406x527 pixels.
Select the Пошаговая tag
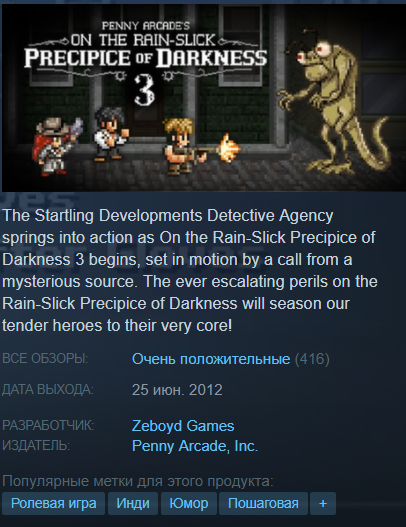(263, 503)
